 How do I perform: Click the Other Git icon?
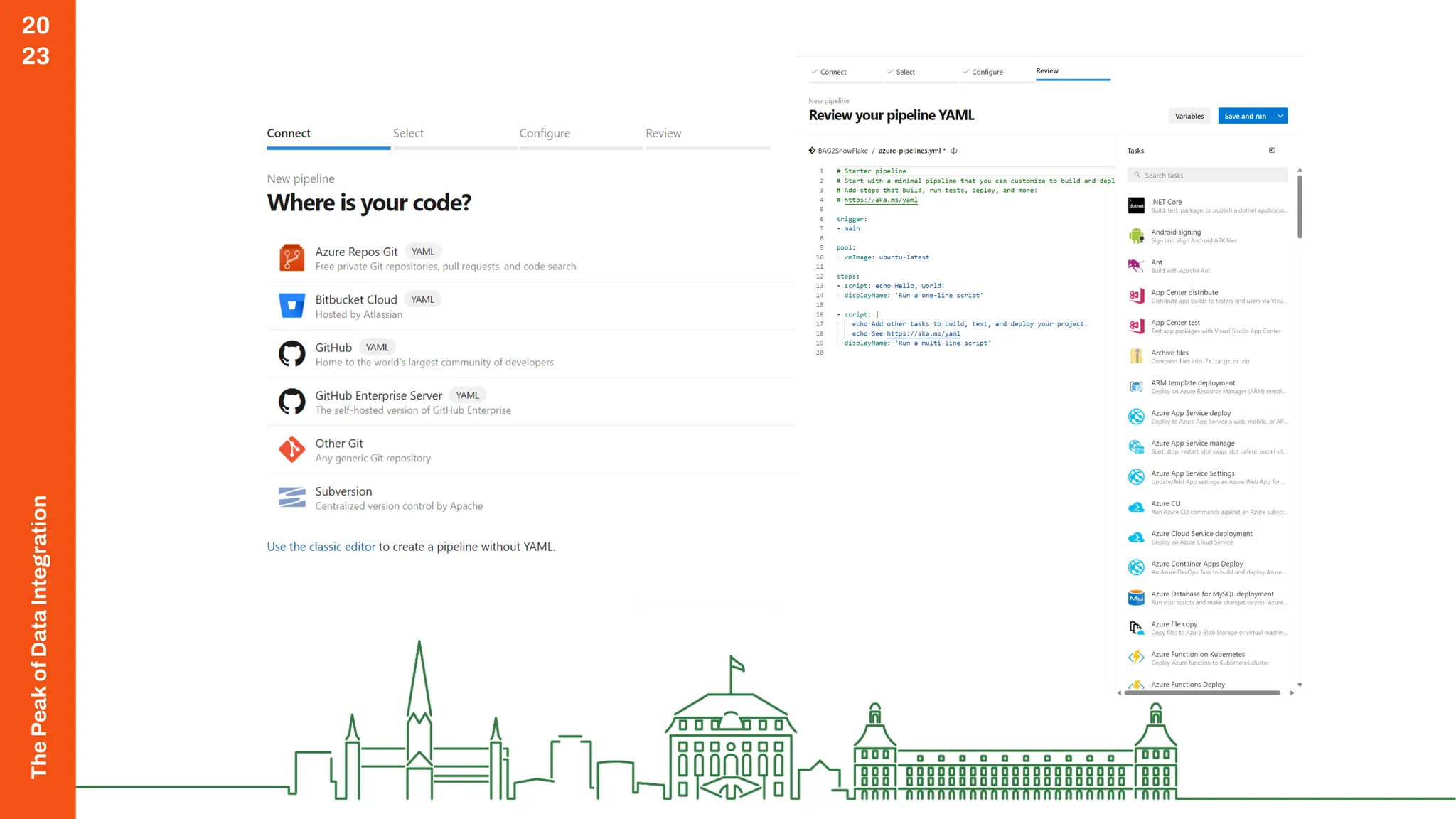[291, 449]
